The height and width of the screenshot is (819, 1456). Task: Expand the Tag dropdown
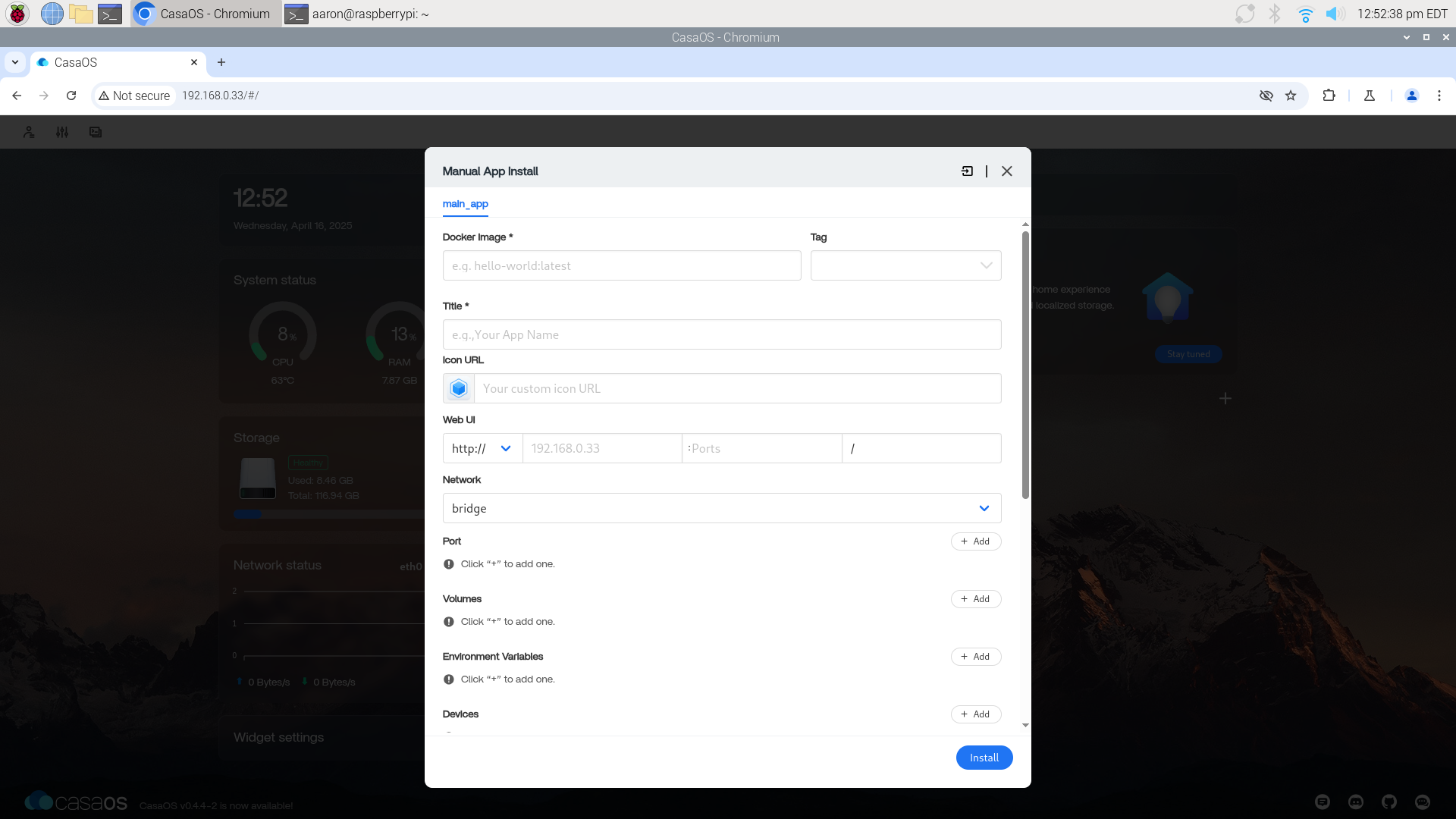905,265
